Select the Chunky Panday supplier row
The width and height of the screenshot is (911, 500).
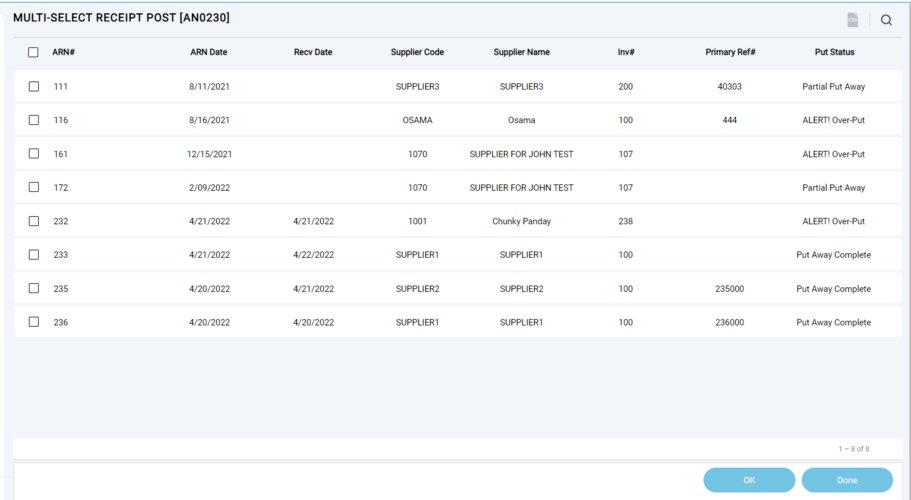coord(521,221)
